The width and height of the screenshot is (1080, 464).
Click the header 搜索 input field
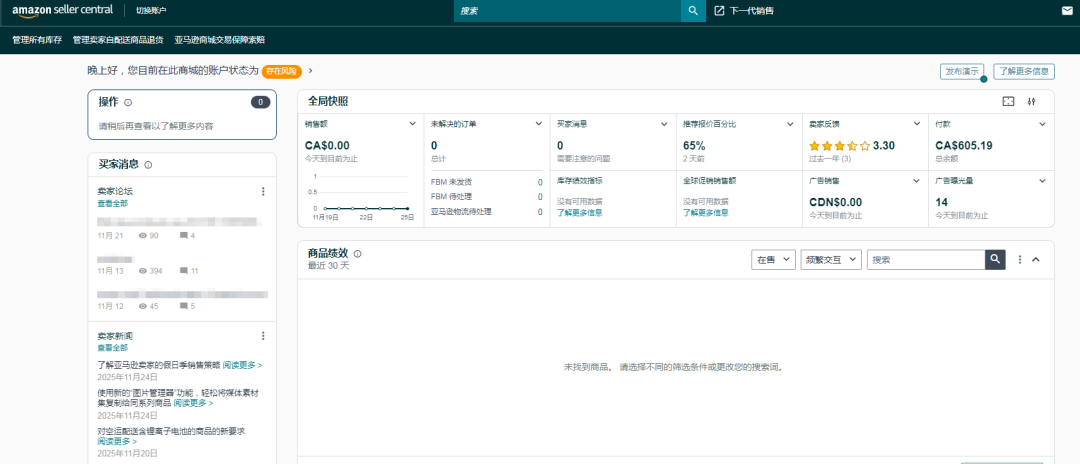tap(567, 10)
